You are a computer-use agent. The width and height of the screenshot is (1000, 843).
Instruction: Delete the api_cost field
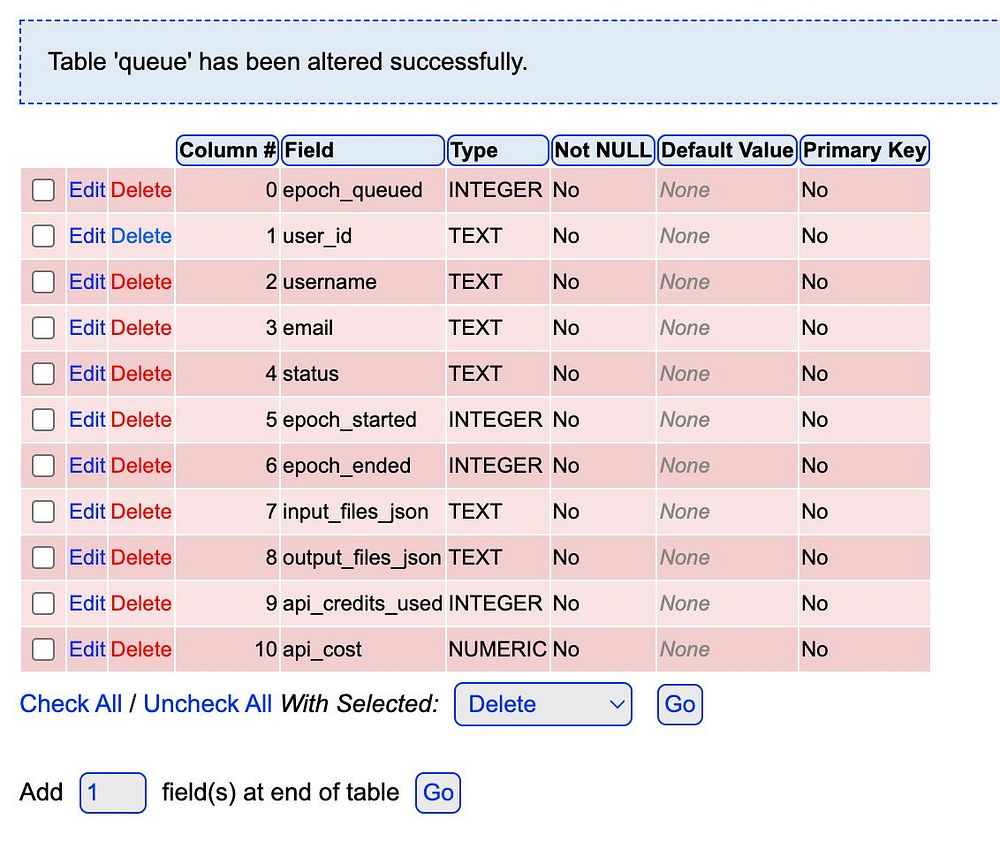click(141, 649)
